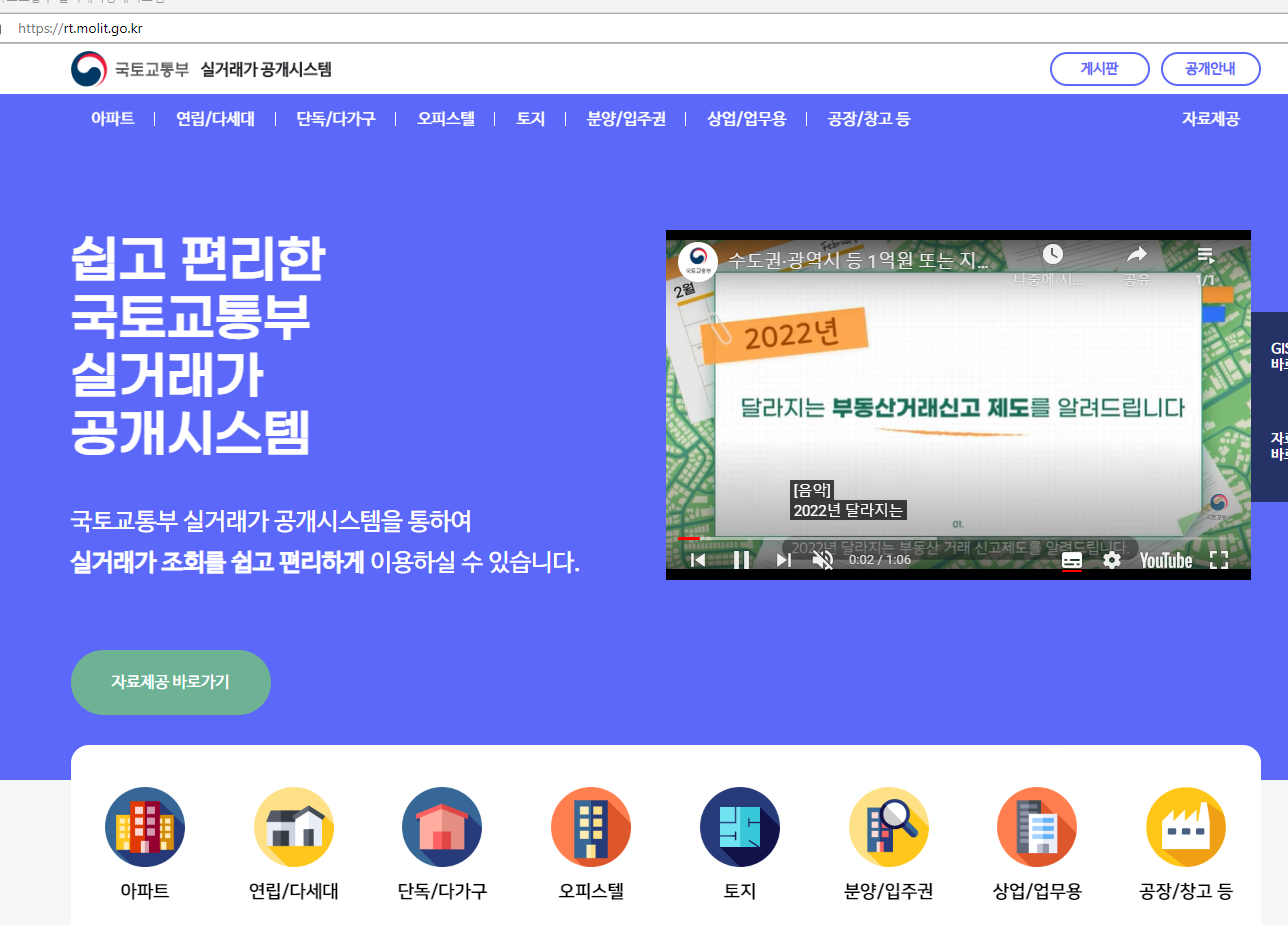
Task: Open the 상업/업무용 office icon
Action: (x=1037, y=827)
